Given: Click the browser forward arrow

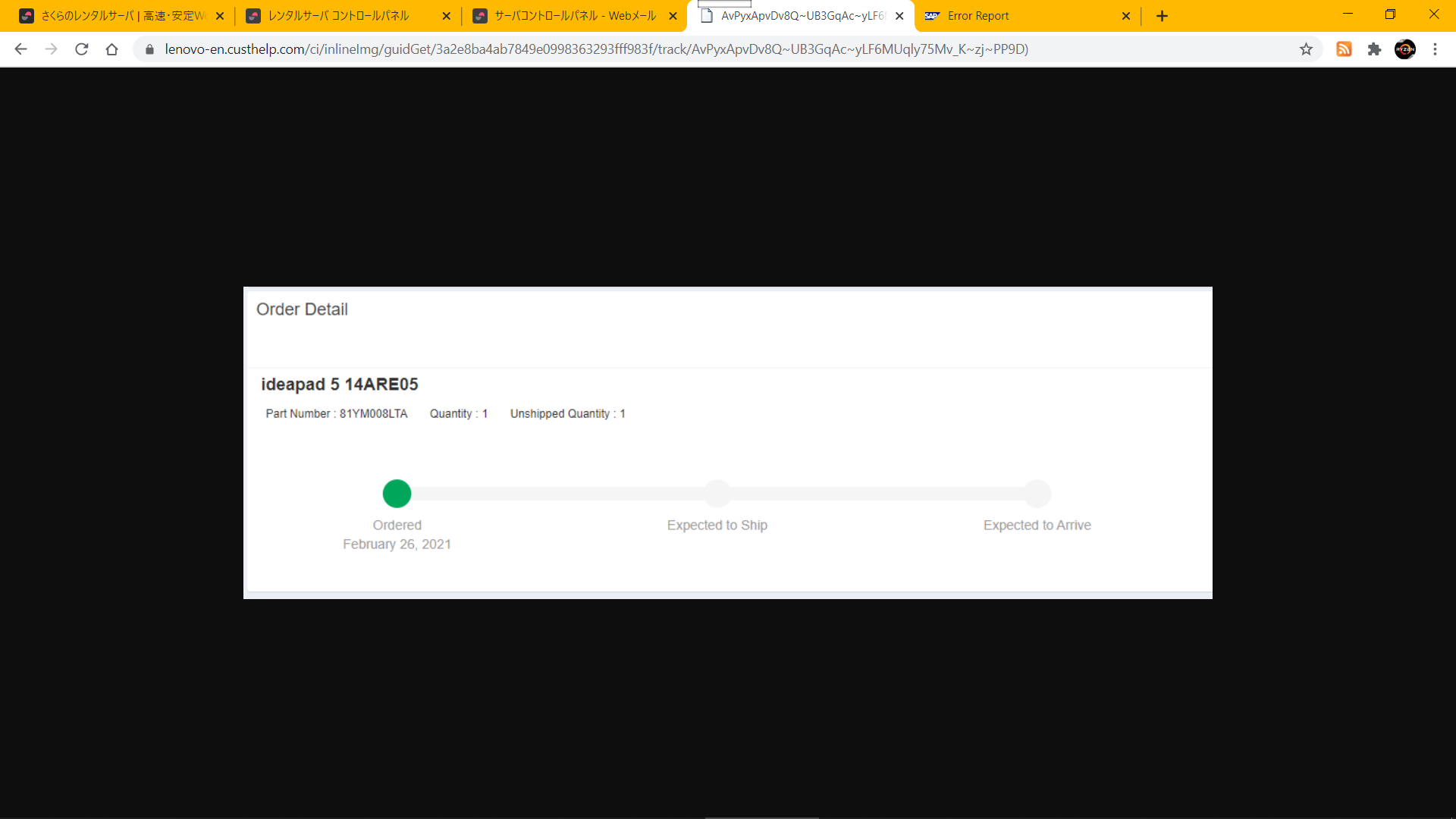Looking at the screenshot, I should pyautogui.click(x=51, y=49).
